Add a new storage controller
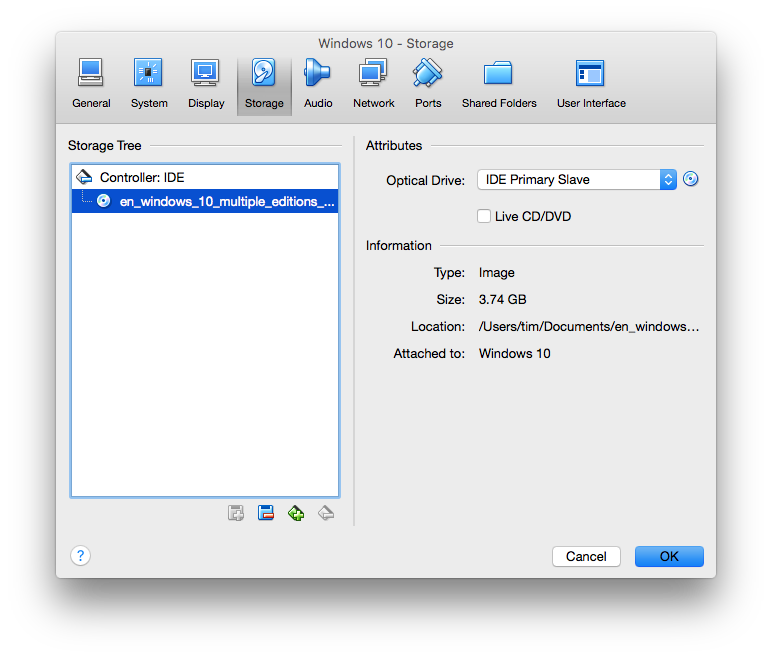772x658 pixels. [296, 513]
